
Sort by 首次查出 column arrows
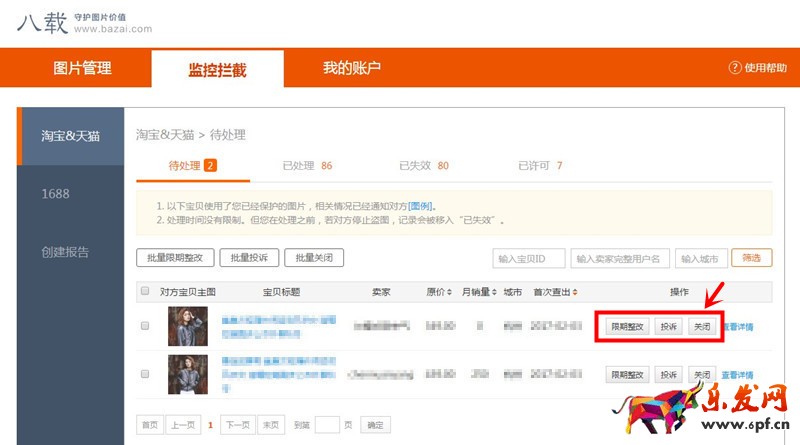tap(575, 292)
